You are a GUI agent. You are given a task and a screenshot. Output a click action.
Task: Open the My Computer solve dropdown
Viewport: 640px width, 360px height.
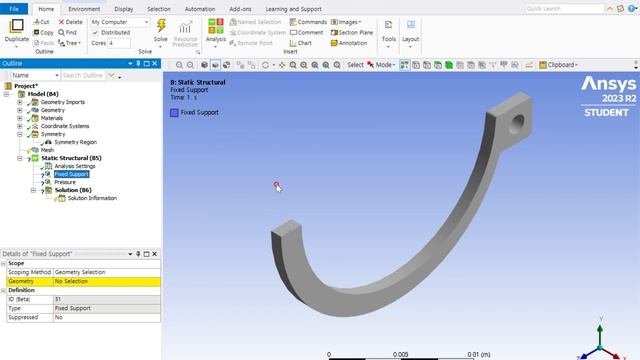(120, 22)
